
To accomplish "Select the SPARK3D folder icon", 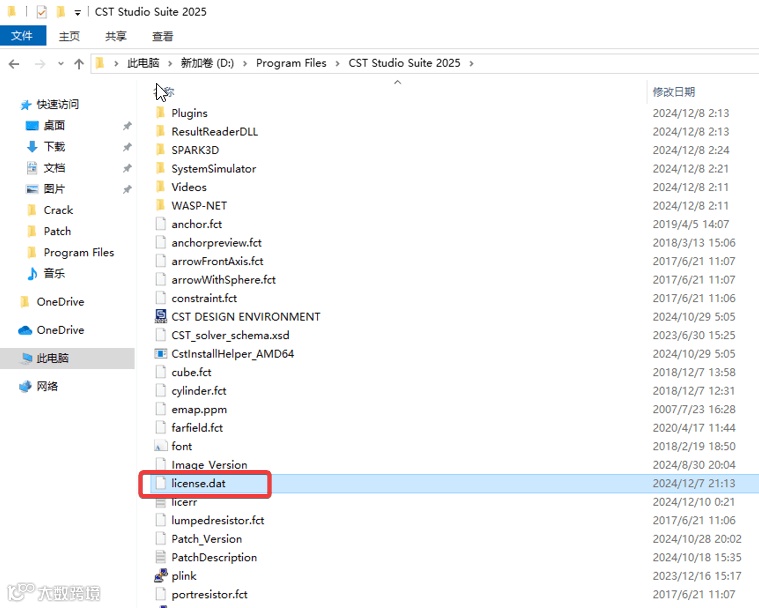I will 161,150.
